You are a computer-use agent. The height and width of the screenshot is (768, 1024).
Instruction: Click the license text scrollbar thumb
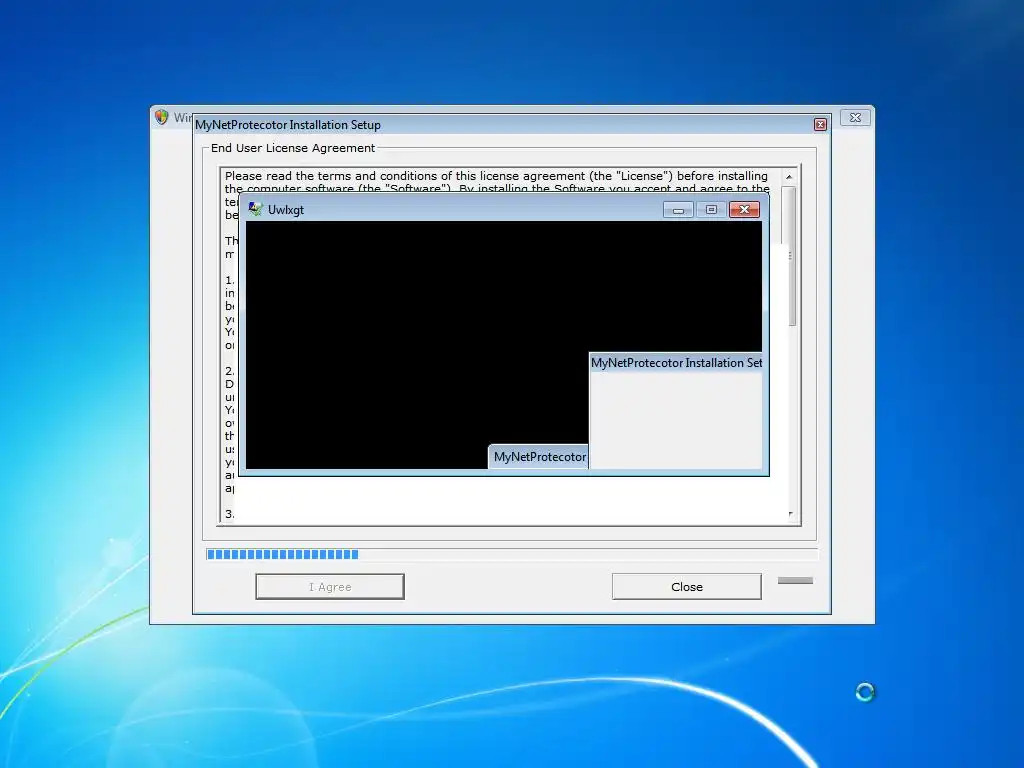(x=789, y=256)
